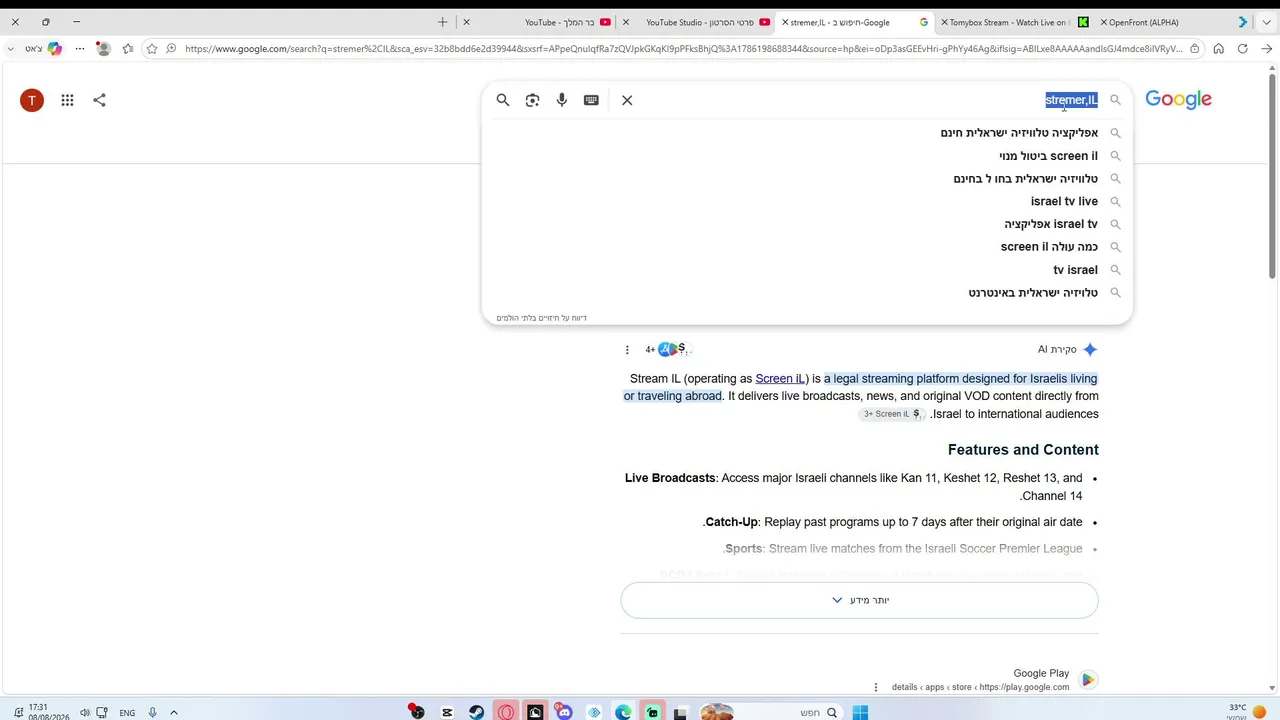The height and width of the screenshot is (720, 1280).
Task: Open the browser favorites list
Action: pyautogui.click(x=128, y=48)
